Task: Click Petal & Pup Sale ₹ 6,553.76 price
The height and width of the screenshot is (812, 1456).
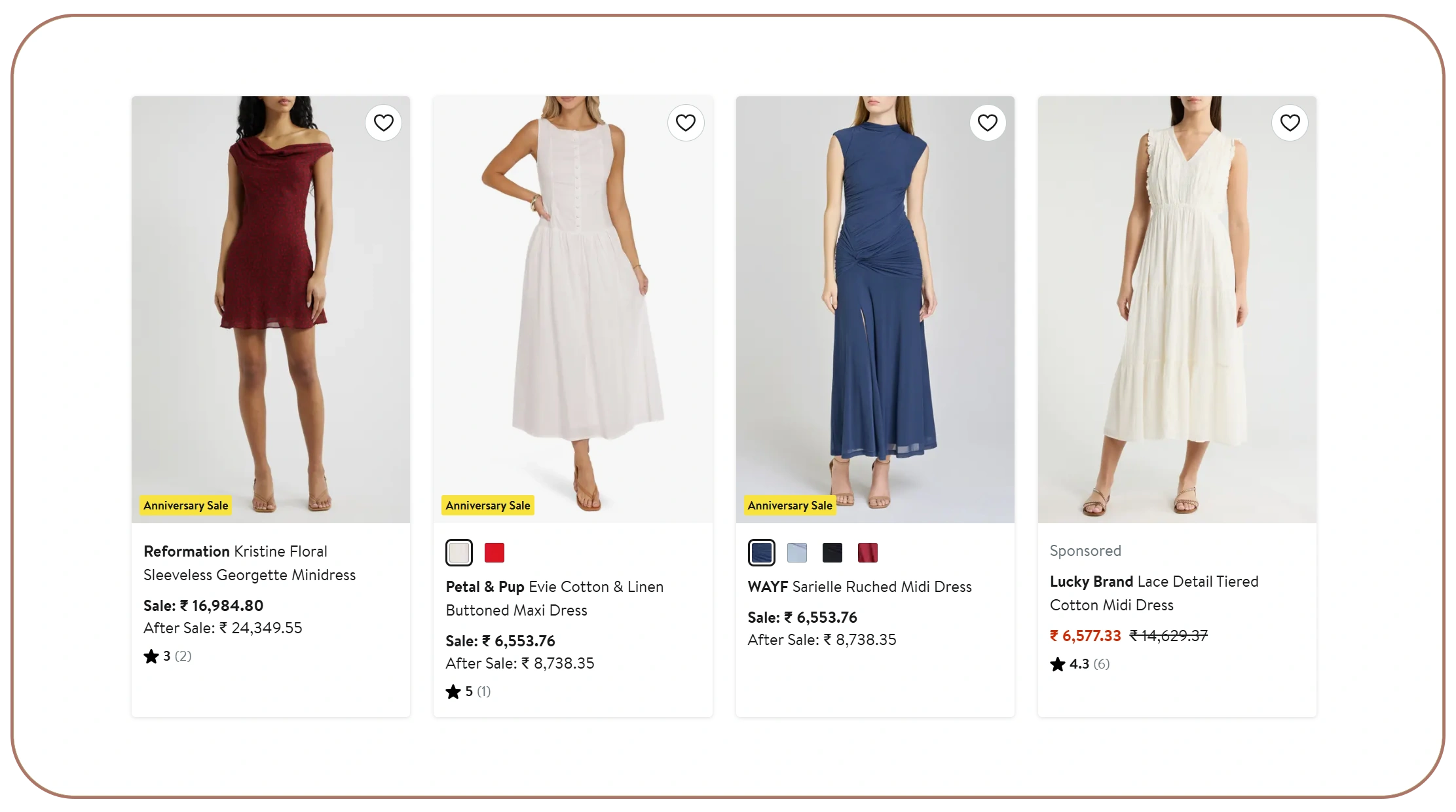Action: [x=500, y=641]
